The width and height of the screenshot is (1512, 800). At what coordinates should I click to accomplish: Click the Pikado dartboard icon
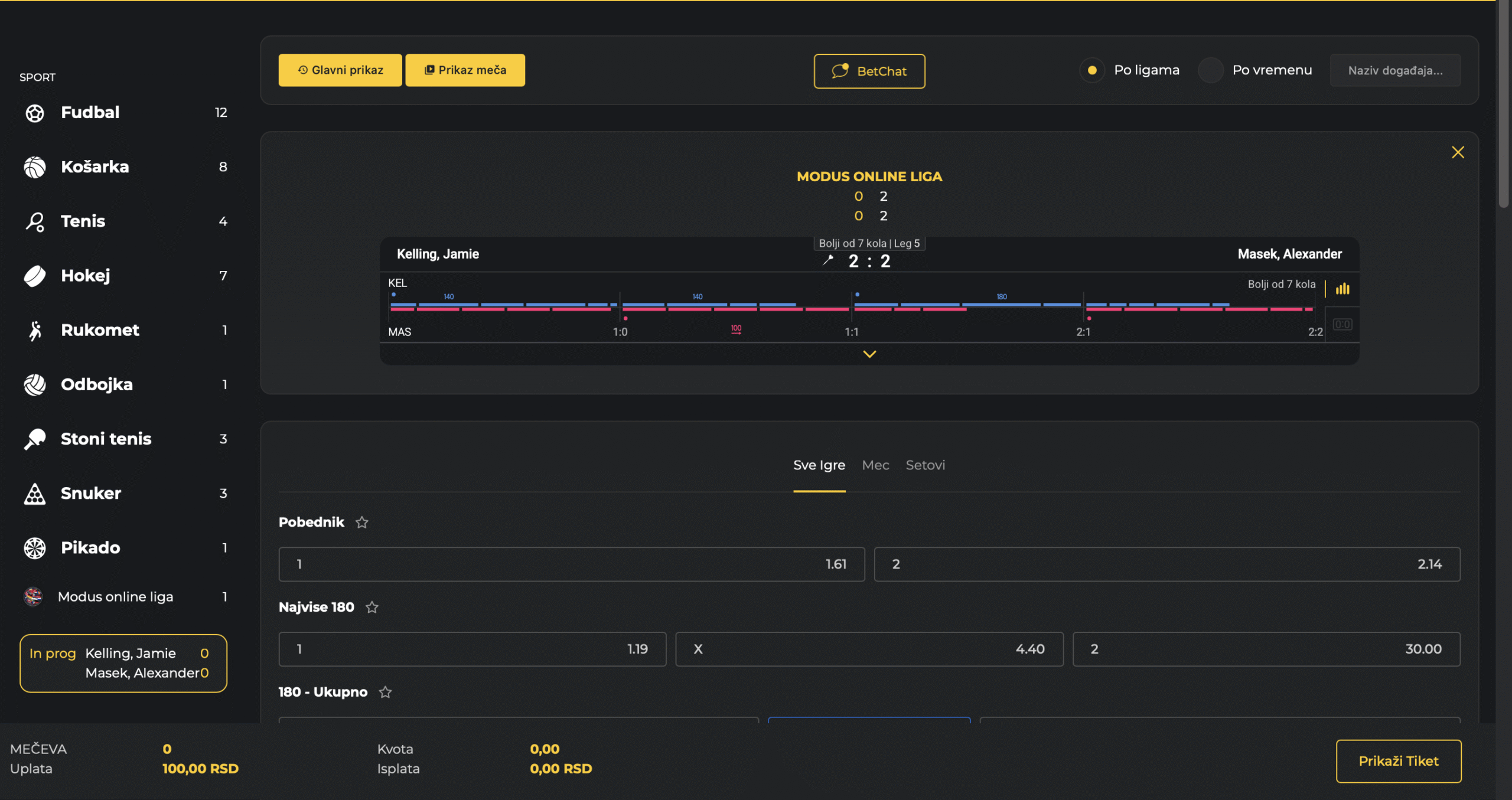(35, 548)
